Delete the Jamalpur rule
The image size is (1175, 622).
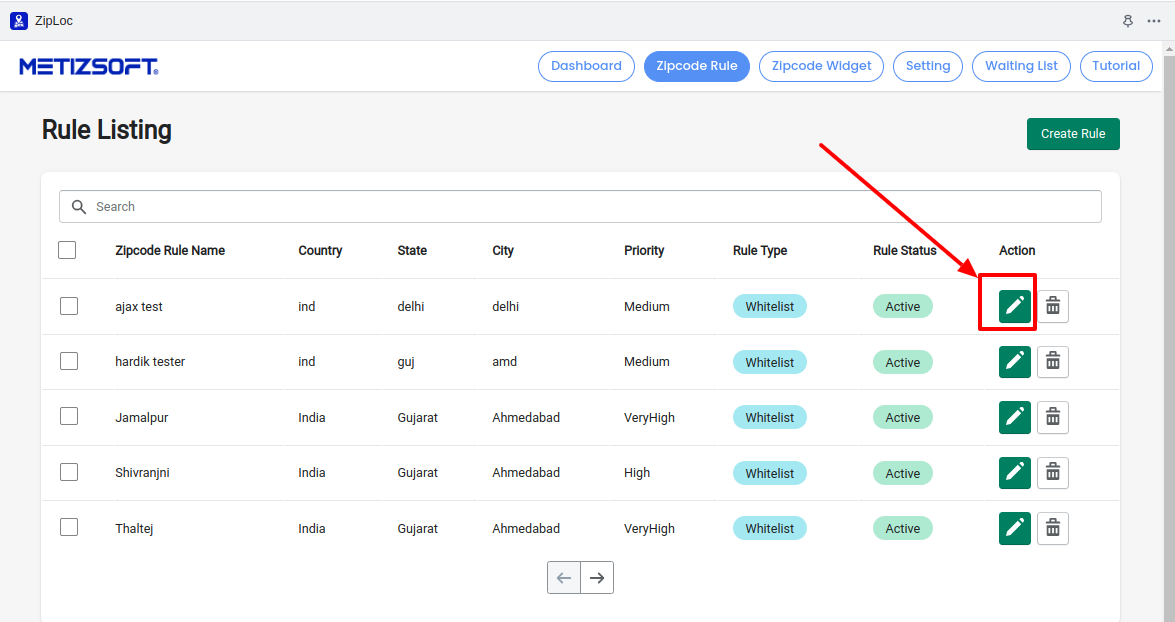tap(1052, 417)
